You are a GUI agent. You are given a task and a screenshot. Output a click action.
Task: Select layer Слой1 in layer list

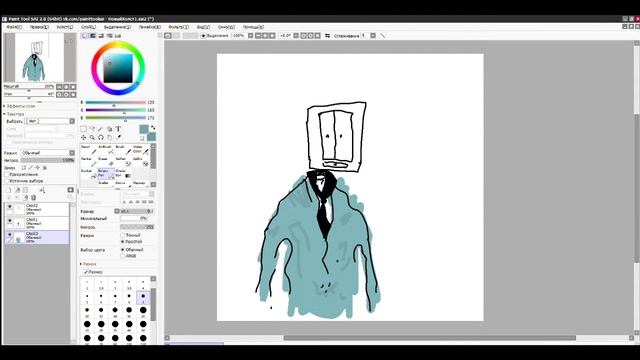pyautogui.click(x=37, y=223)
